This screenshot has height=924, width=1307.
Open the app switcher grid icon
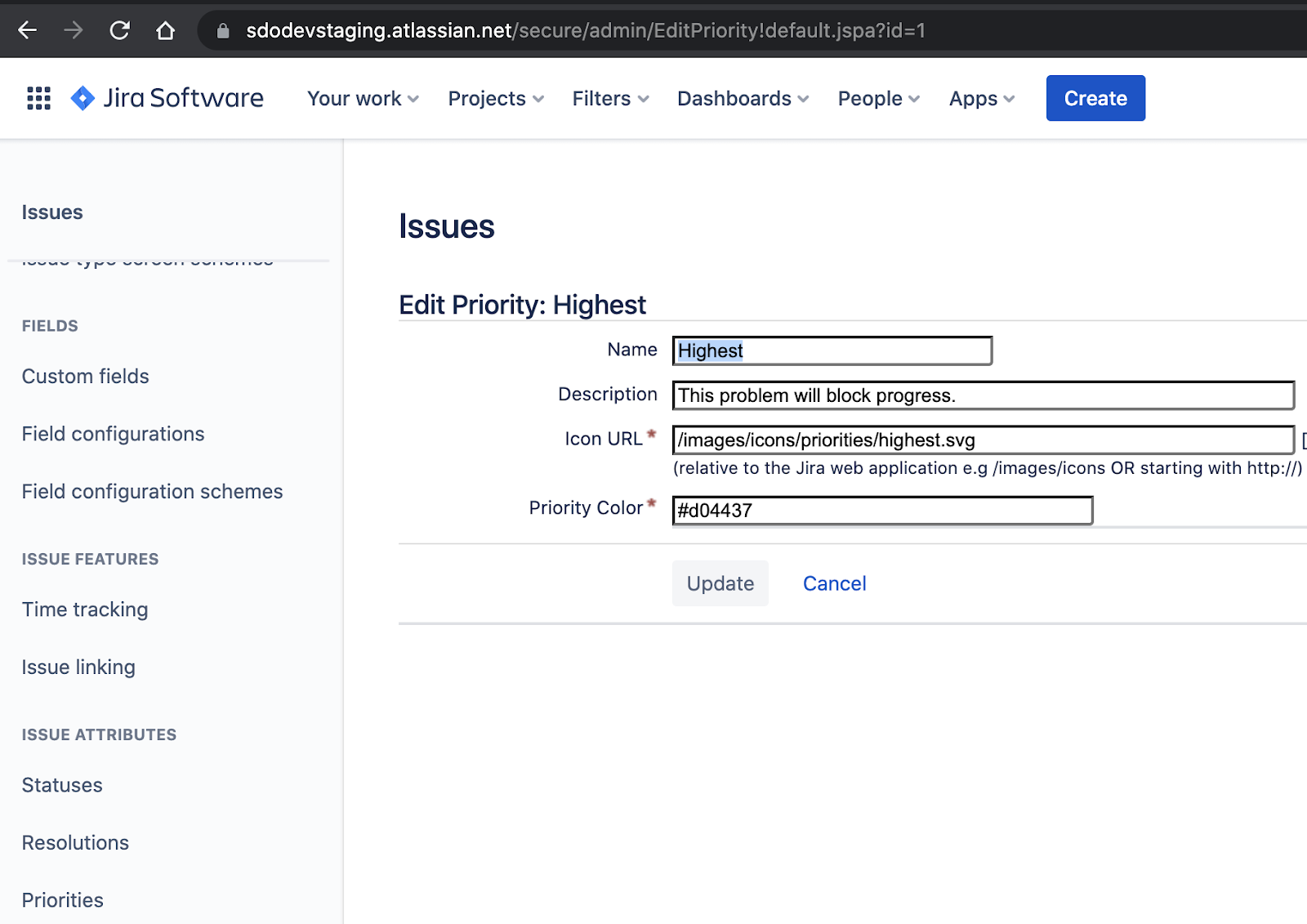point(38,98)
